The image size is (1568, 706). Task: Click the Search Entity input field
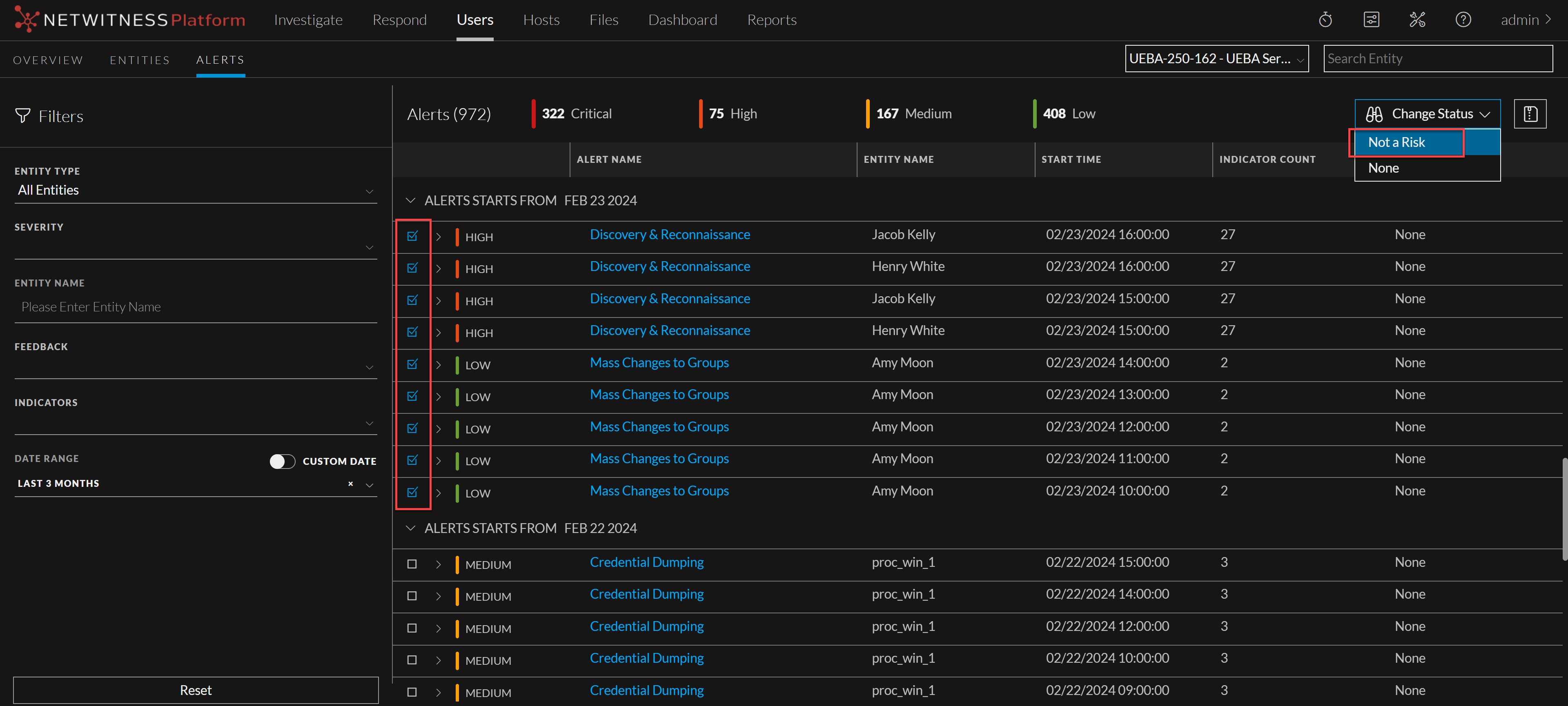click(x=1437, y=59)
